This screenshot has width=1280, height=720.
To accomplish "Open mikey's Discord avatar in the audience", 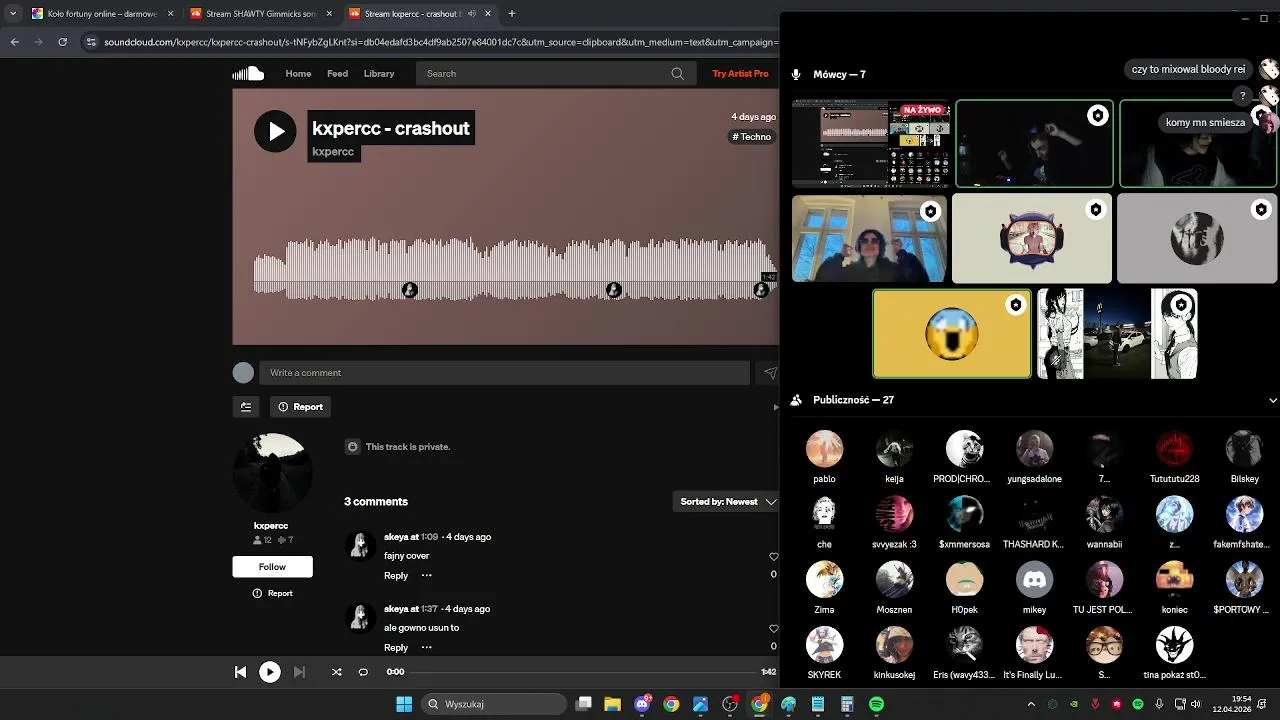I will [x=1034, y=580].
